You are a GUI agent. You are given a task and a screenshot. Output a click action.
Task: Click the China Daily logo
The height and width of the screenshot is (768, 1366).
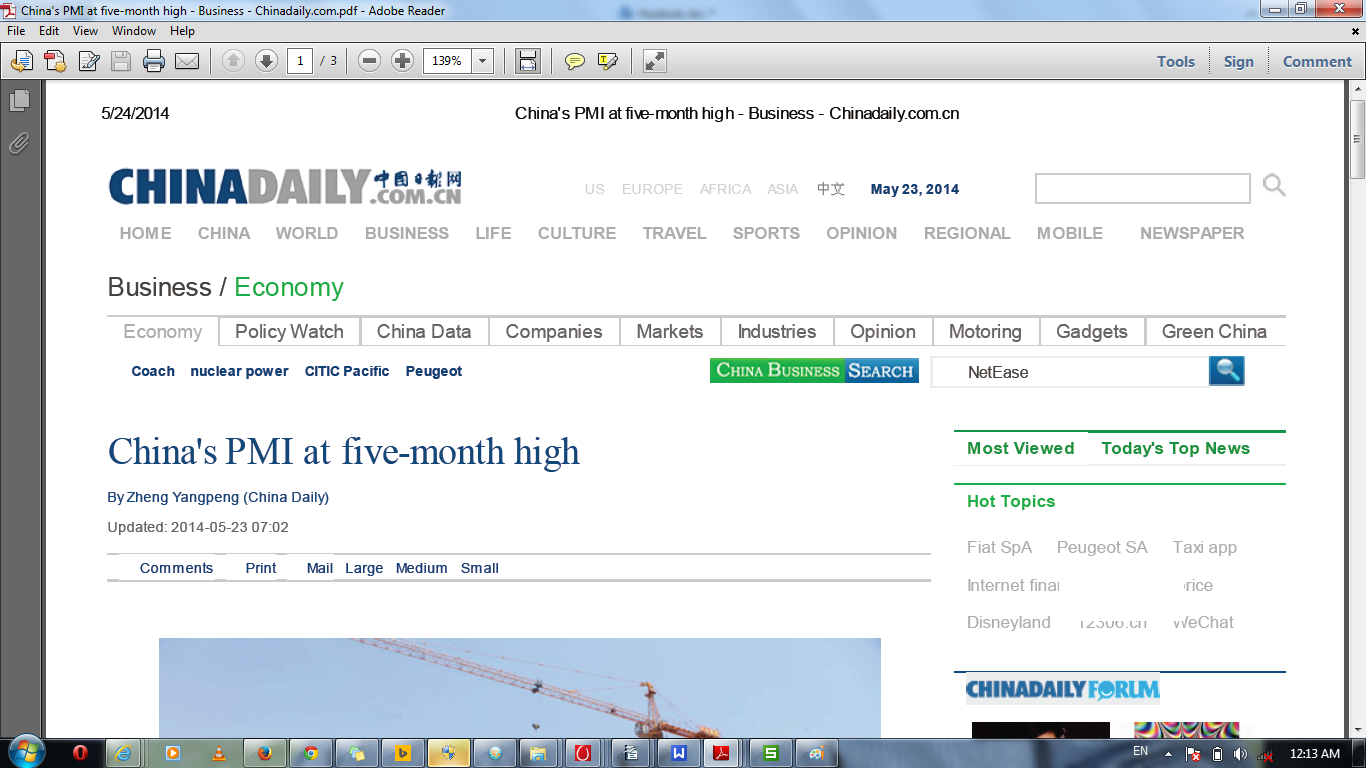(x=285, y=187)
